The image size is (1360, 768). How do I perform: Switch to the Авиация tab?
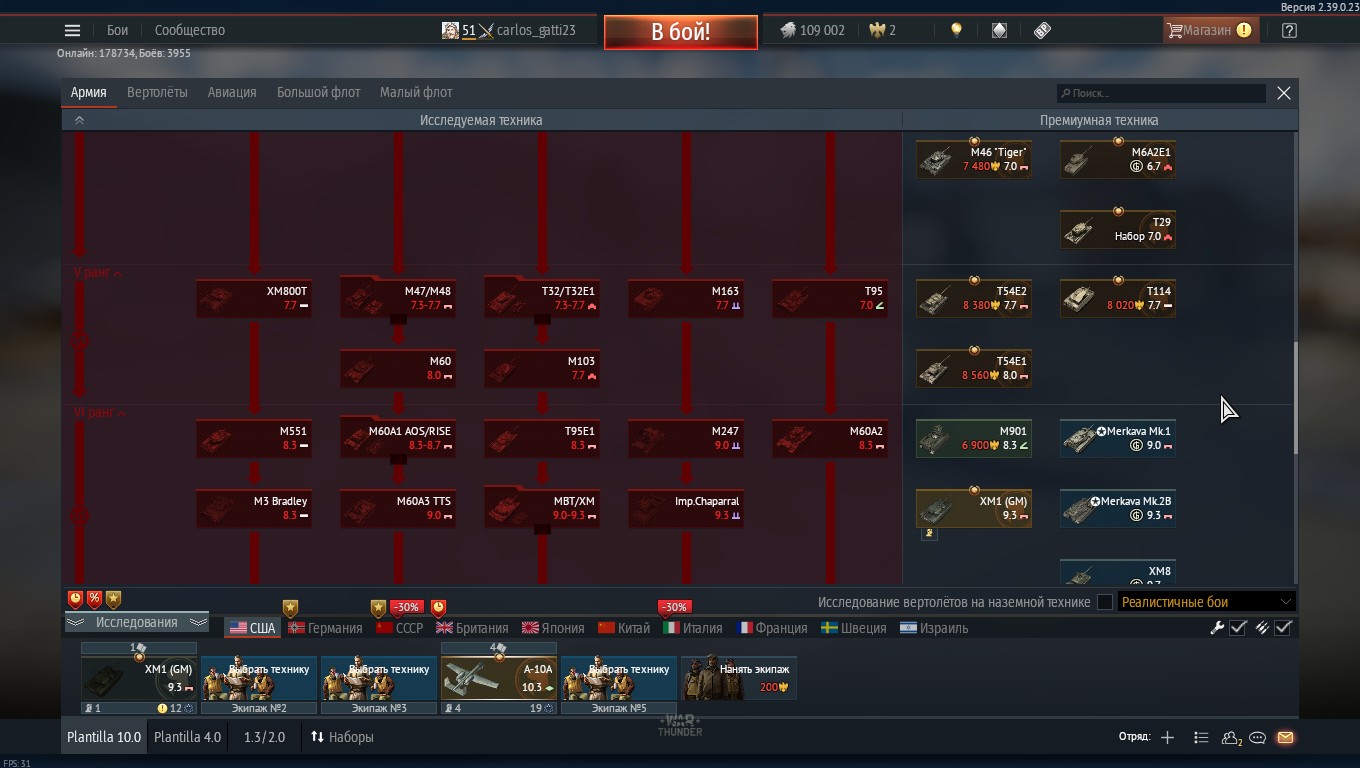click(232, 92)
